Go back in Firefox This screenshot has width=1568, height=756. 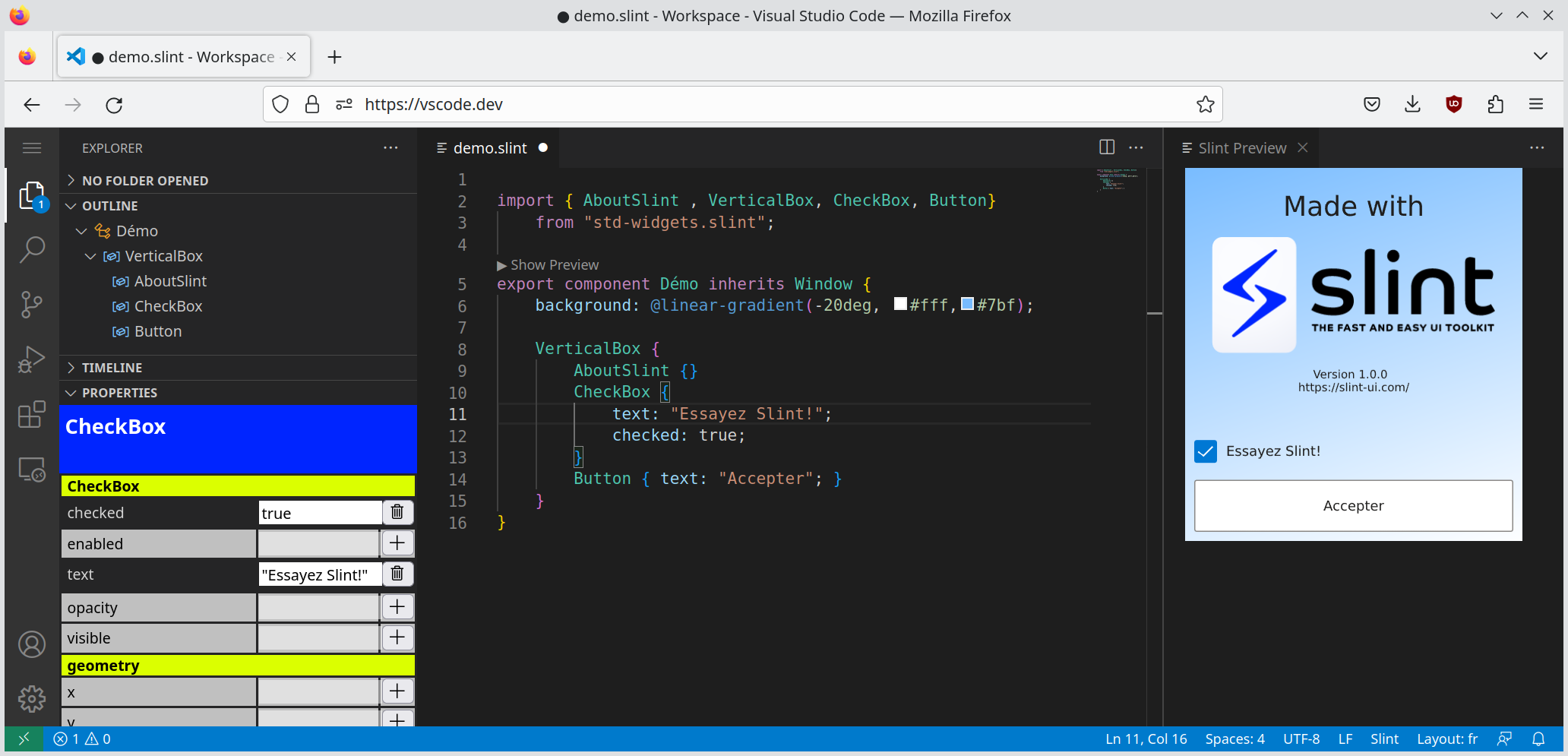32,105
